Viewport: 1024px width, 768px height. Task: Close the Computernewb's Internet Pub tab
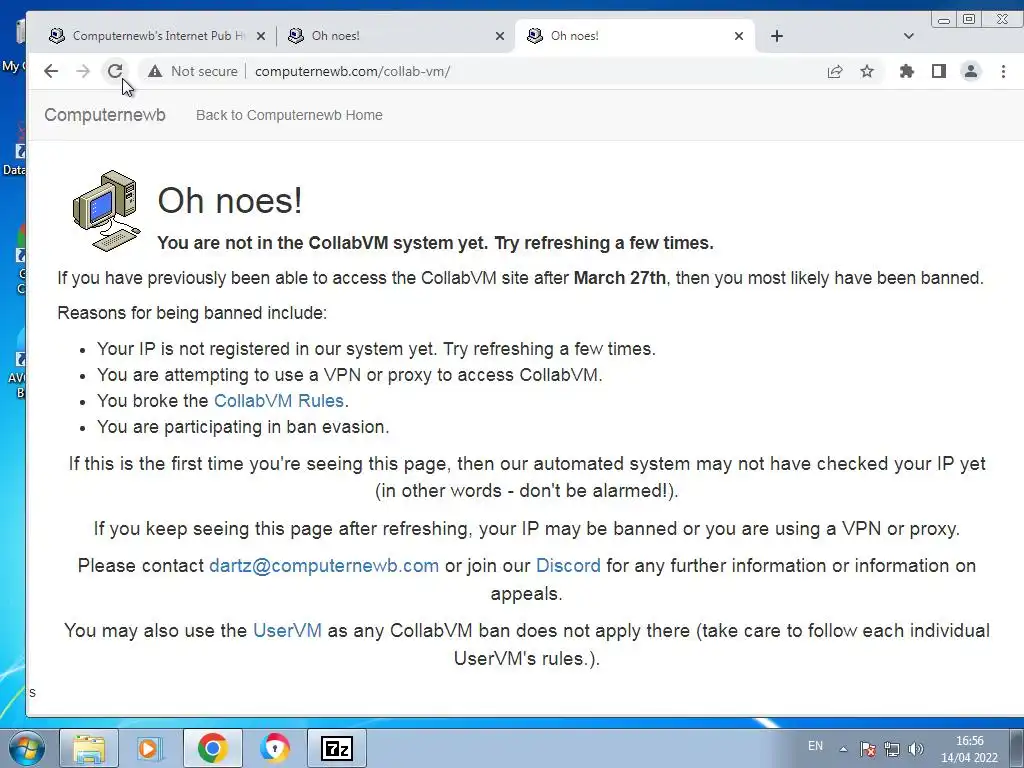pyautogui.click(x=261, y=36)
